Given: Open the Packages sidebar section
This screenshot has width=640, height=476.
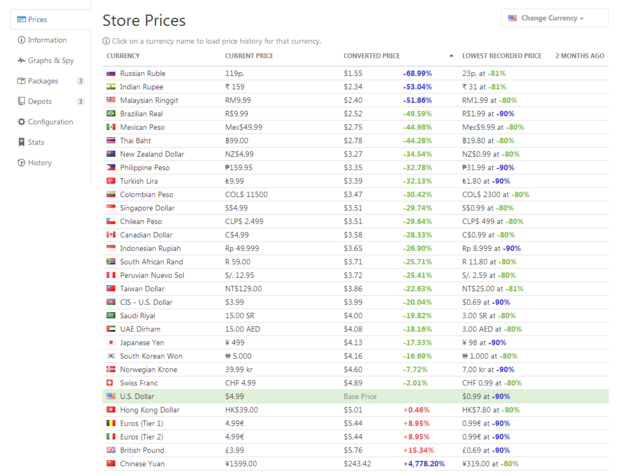Looking at the screenshot, I should pos(43,81).
